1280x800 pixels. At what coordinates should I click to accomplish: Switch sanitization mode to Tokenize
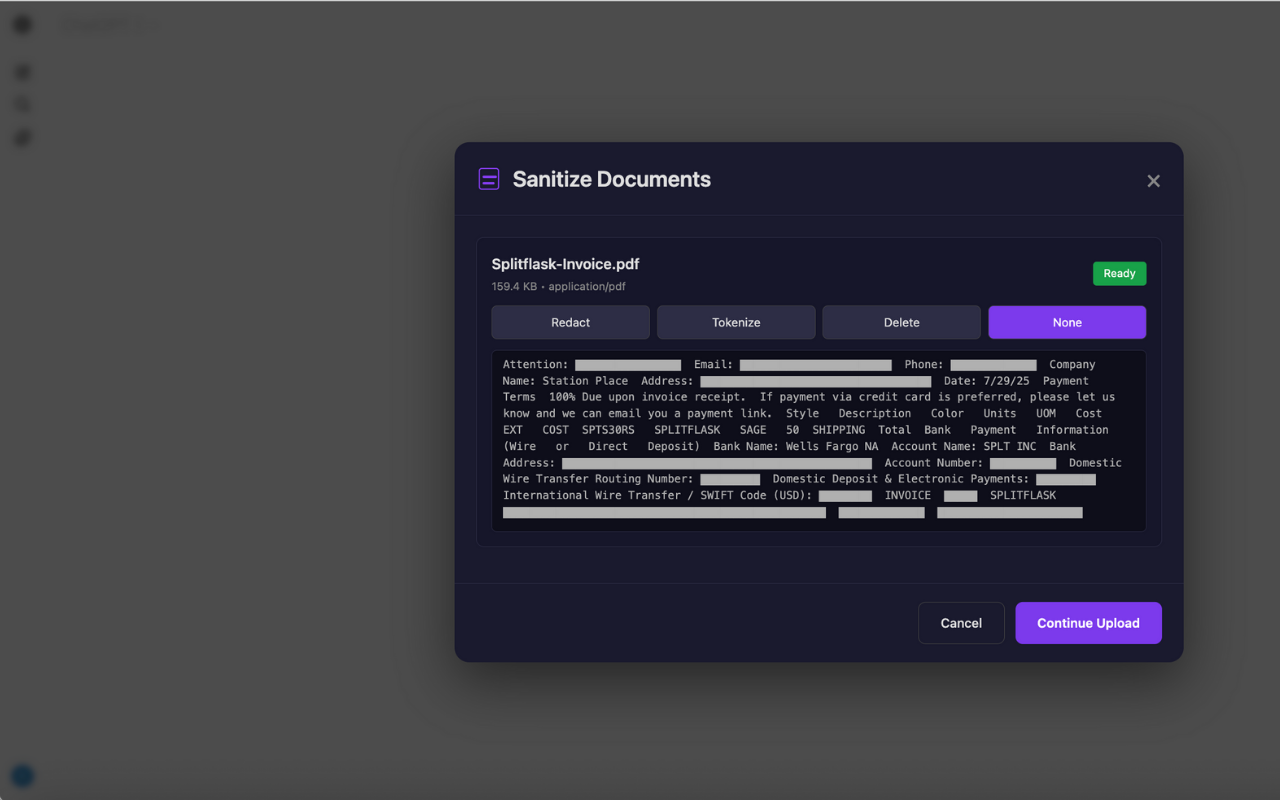(x=736, y=322)
